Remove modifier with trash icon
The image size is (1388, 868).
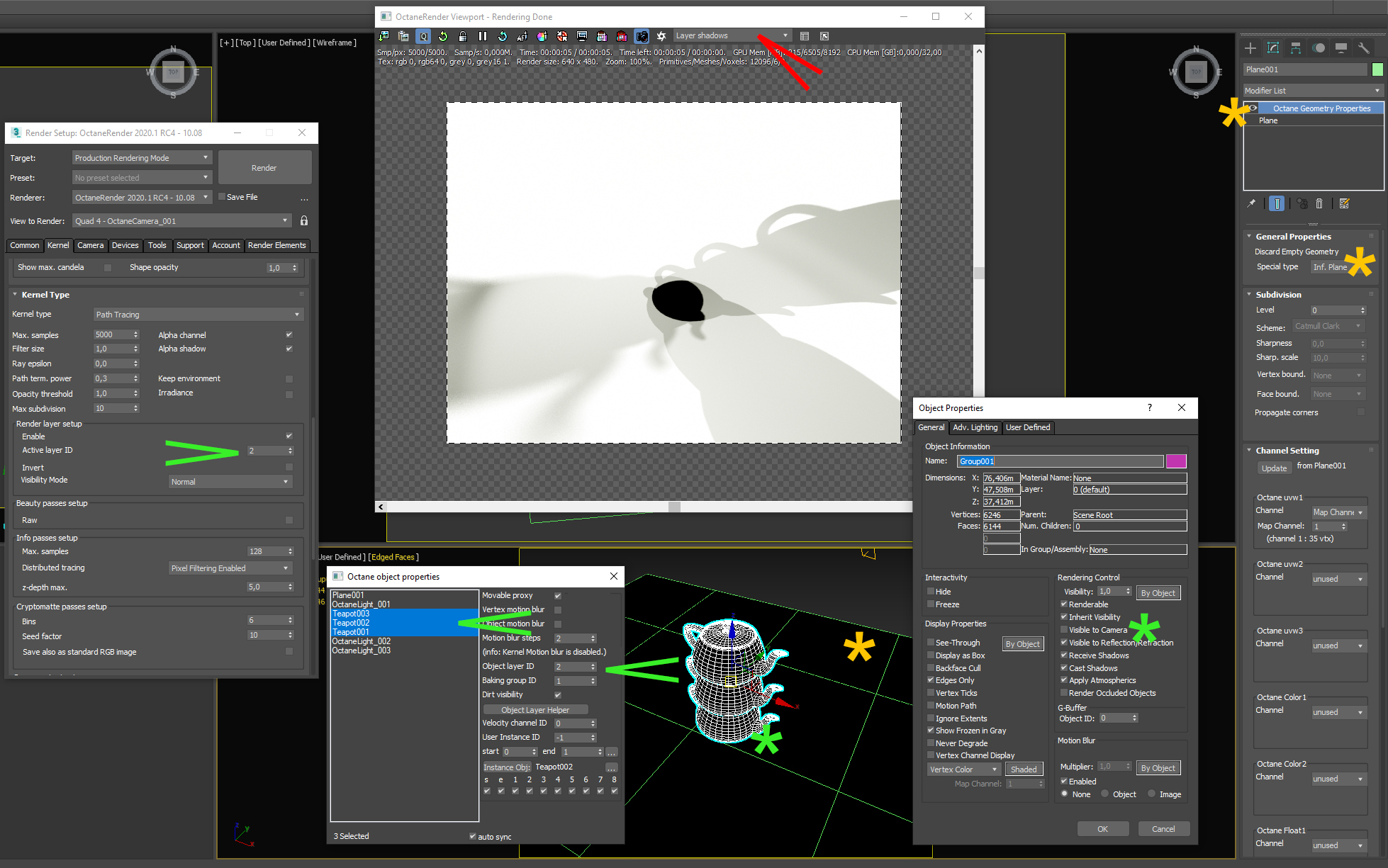pos(1319,204)
